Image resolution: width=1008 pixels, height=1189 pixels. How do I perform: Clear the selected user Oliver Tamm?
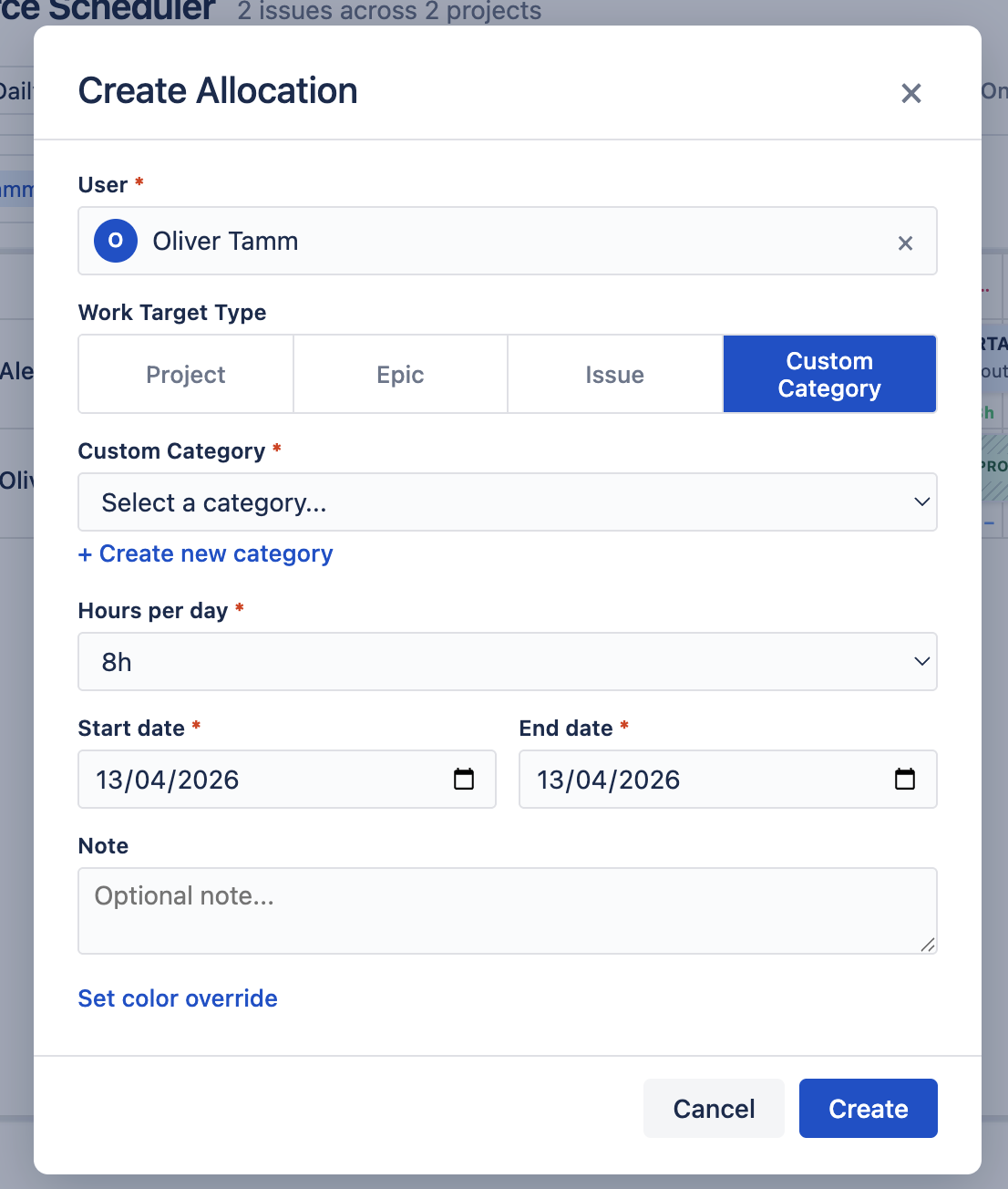click(905, 243)
